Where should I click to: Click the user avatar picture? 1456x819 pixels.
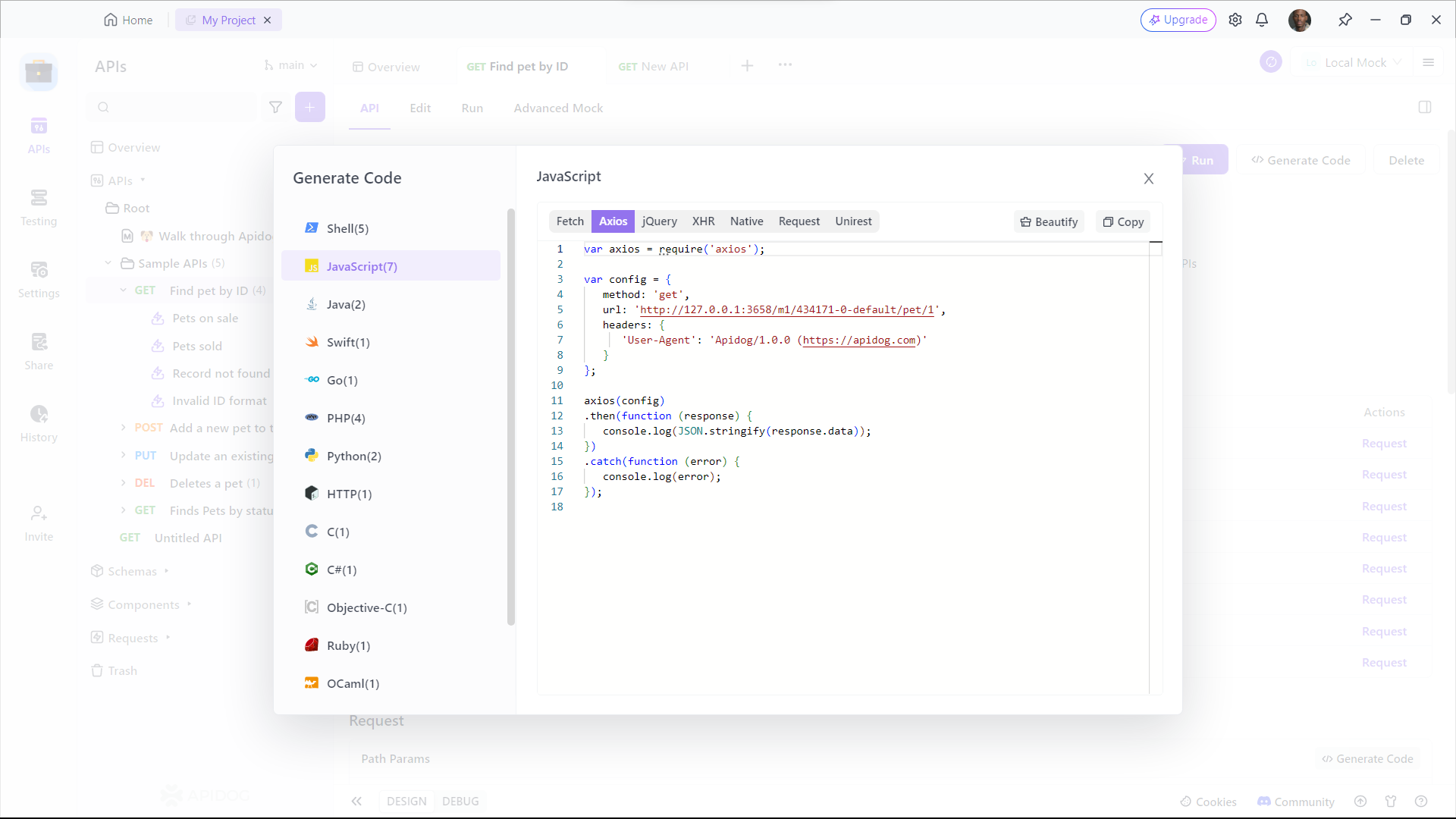(1300, 20)
